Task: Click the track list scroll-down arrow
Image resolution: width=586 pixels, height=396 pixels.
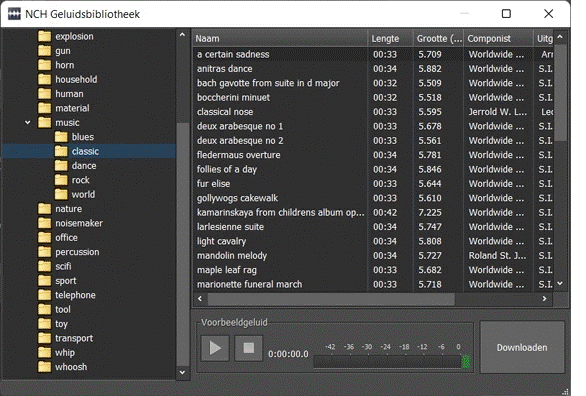Action: [560, 284]
